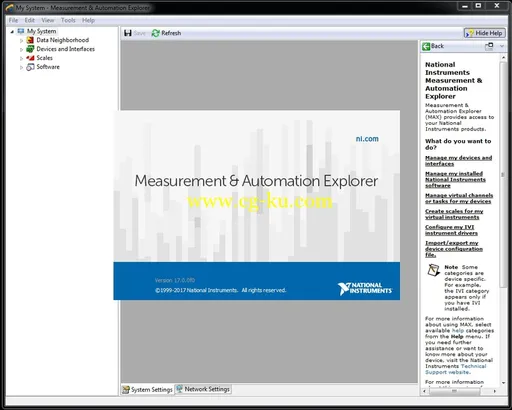Click the Hide Help button
Viewport: 512px width, 410px height.
click(x=485, y=33)
